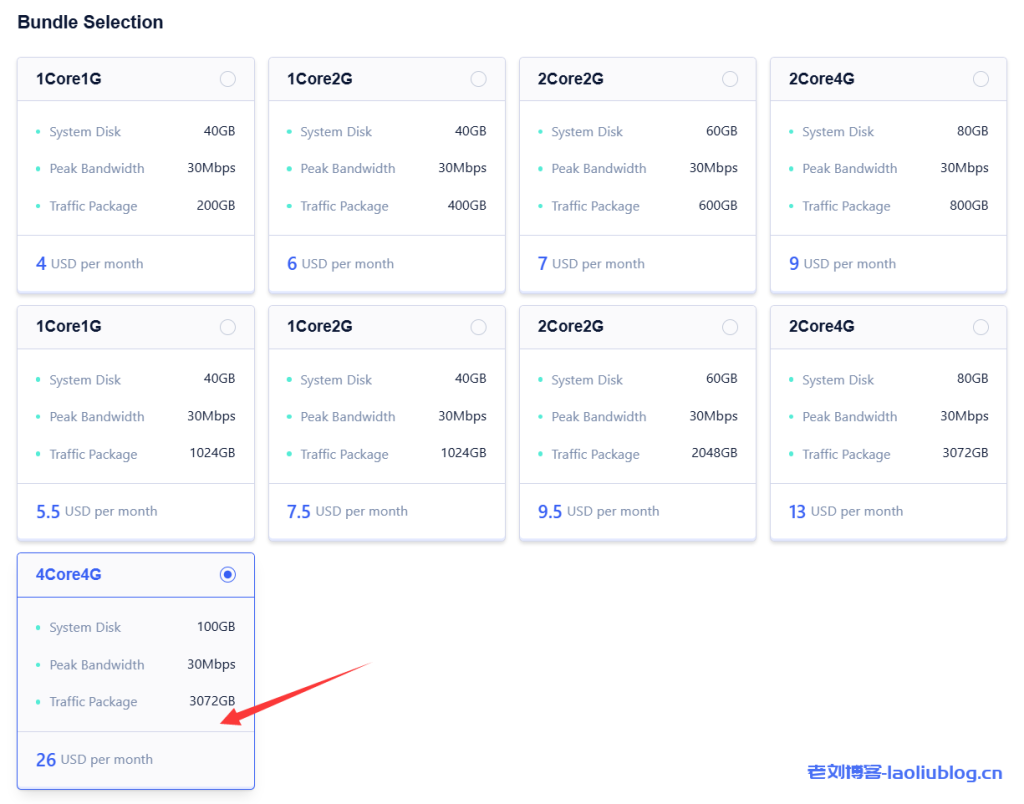Pick the 1Core1G radio button for 5.5 USD bundle

(x=228, y=327)
